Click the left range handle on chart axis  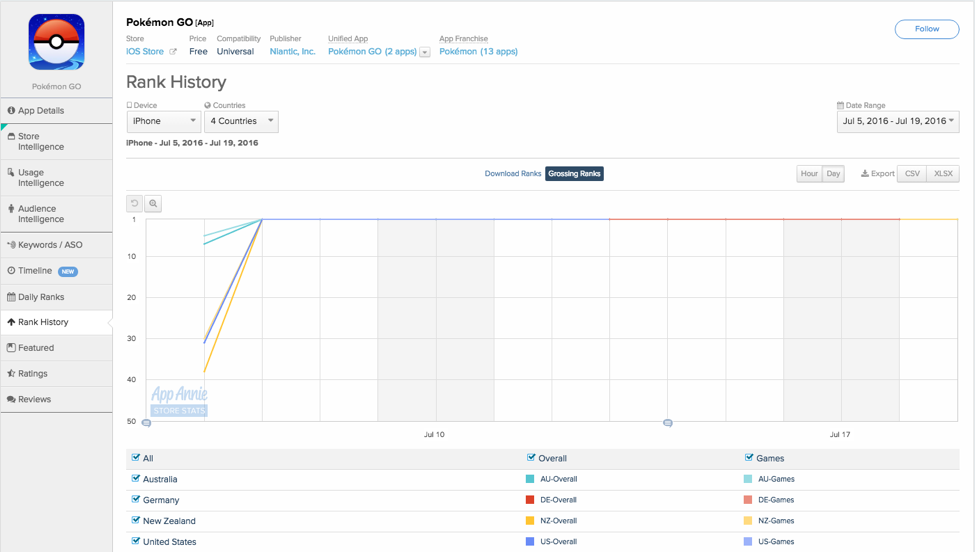pyautogui.click(x=146, y=423)
